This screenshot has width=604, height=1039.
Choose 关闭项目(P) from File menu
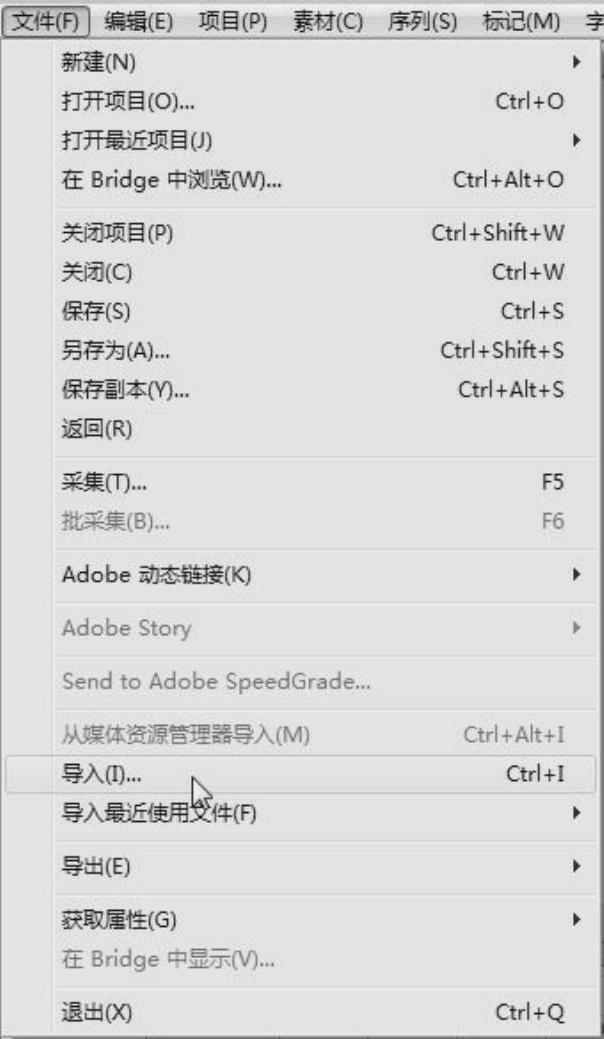click(117, 233)
